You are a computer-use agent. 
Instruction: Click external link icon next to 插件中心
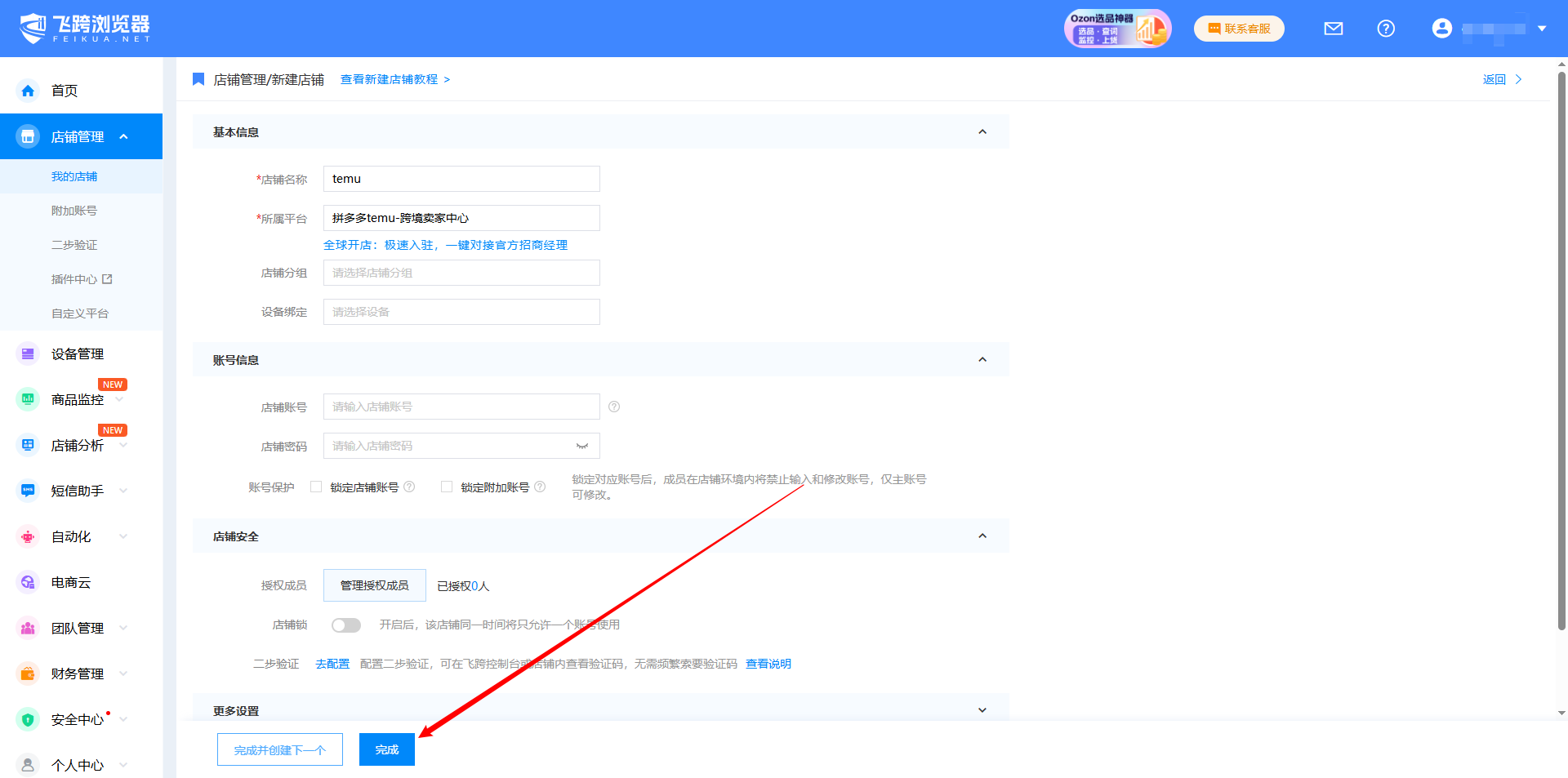click(107, 279)
